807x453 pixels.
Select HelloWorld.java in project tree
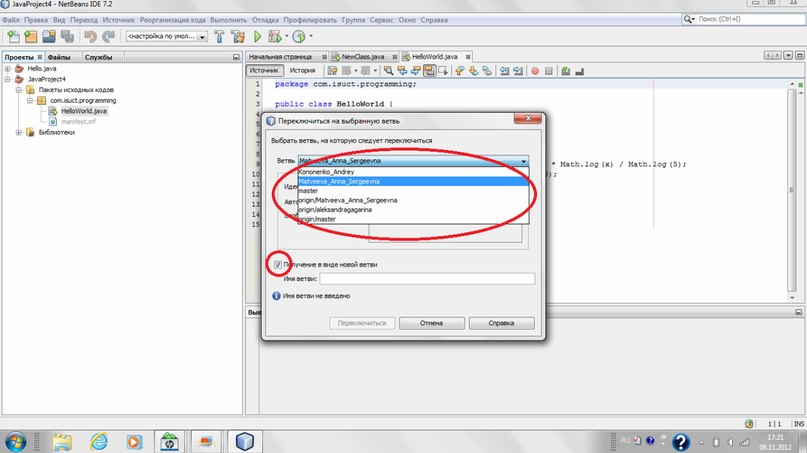(x=83, y=111)
